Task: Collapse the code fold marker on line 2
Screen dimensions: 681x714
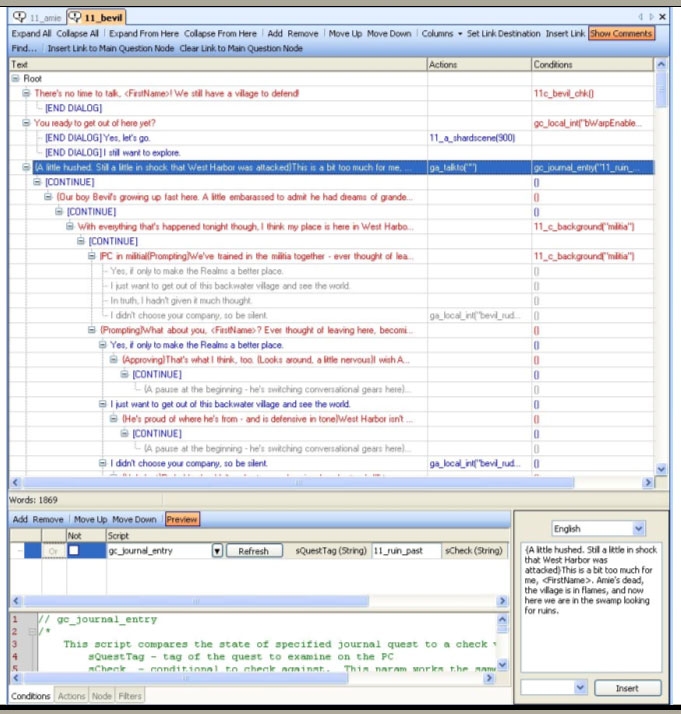Action: coord(29,632)
